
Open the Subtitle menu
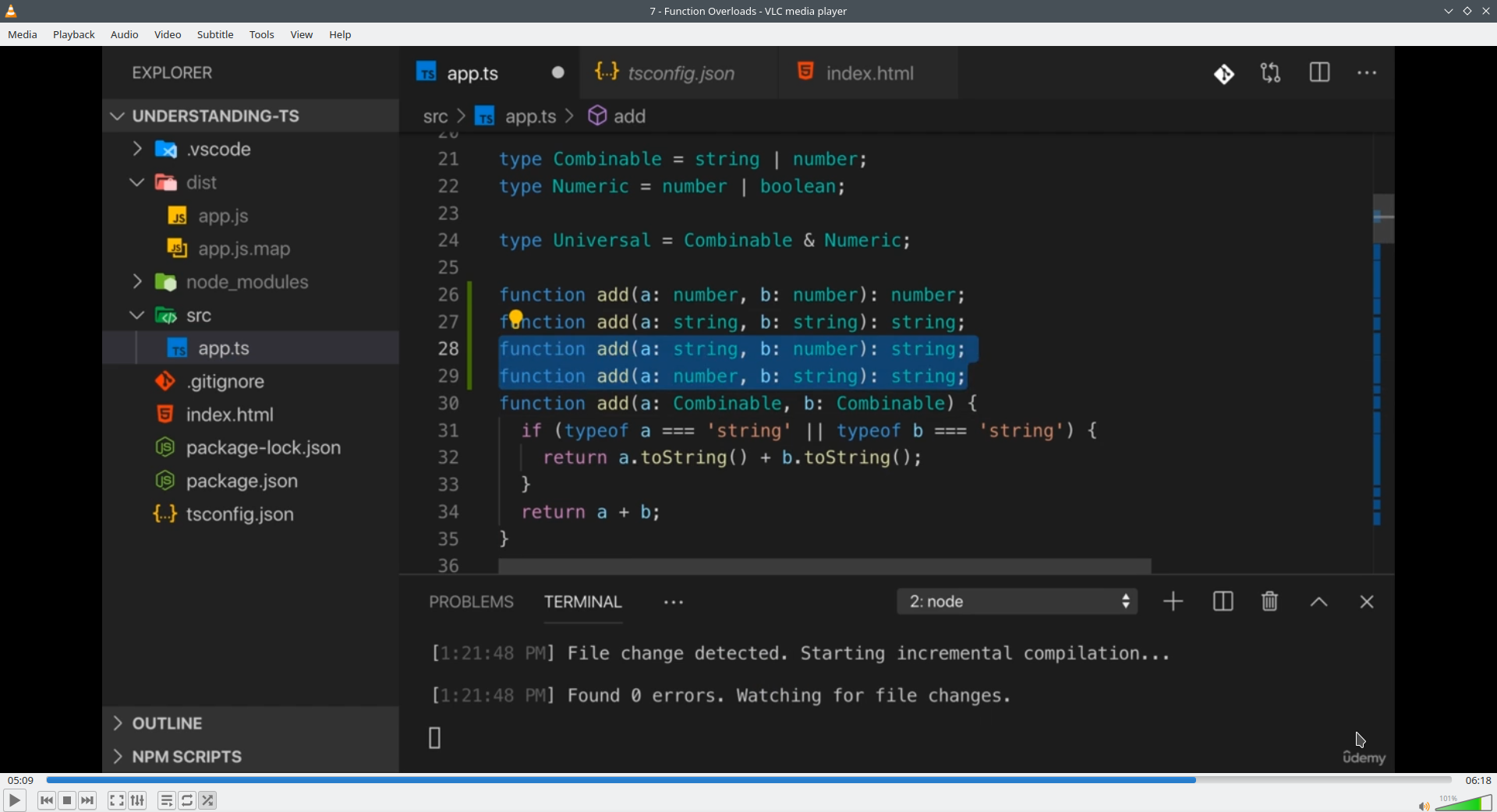pyautogui.click(x=215, y=35)
